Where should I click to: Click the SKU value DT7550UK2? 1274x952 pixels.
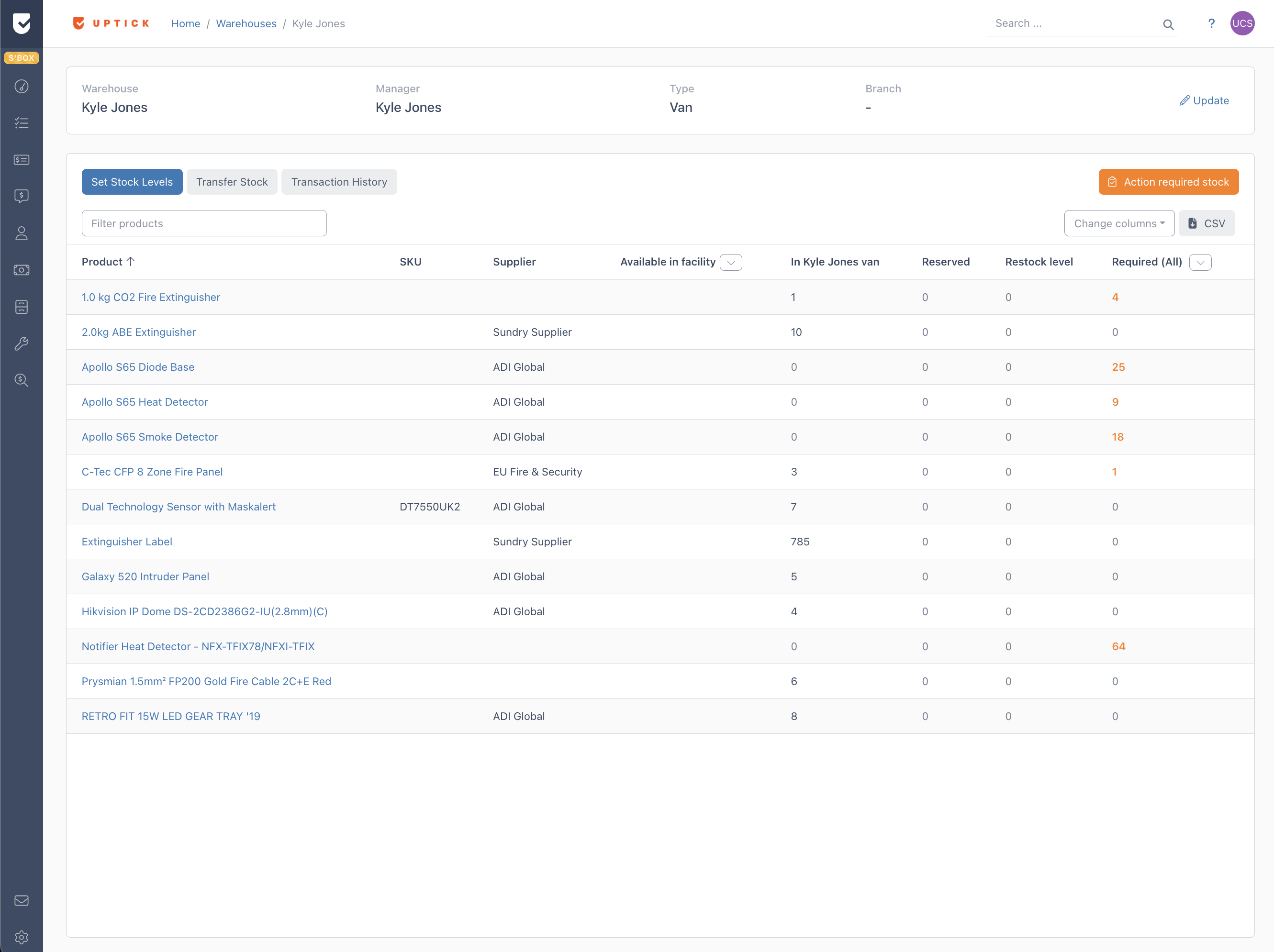click(x=430, y=507)
